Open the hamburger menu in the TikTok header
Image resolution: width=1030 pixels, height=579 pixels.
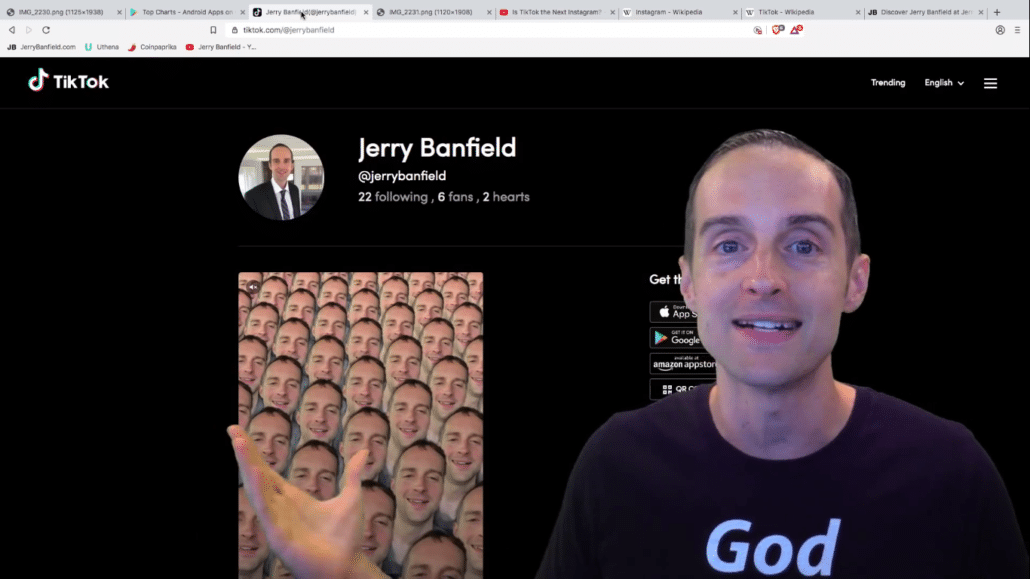pyautogui.click(x=990, y=83)
